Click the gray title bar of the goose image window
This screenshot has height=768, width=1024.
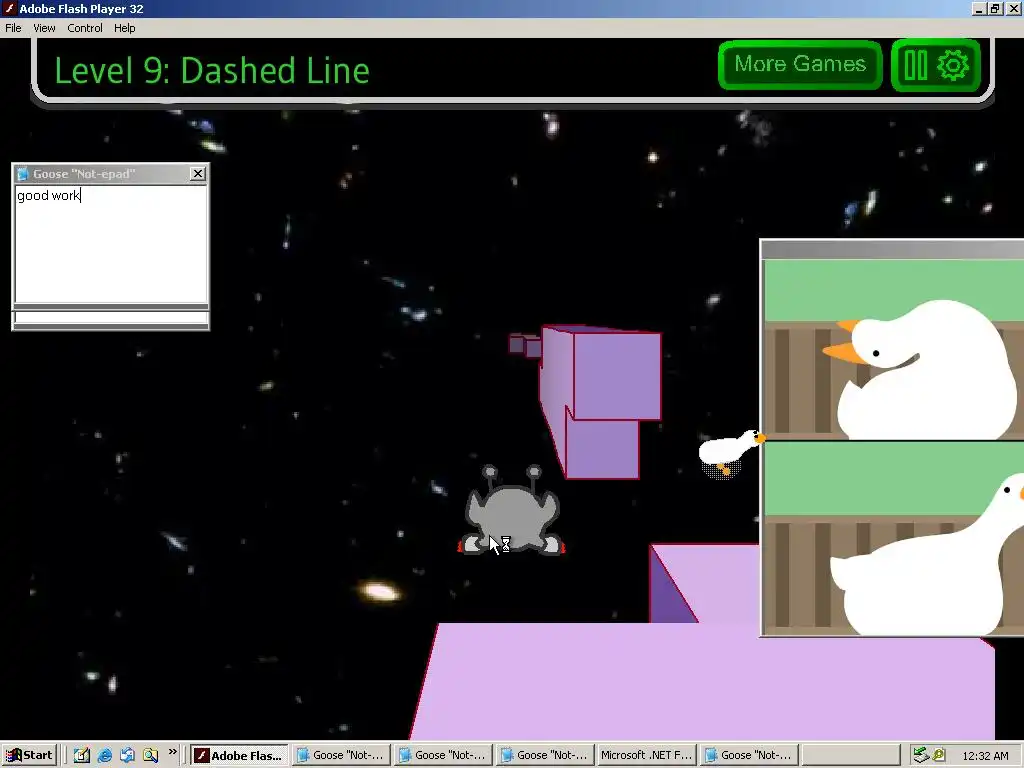pos(893,249)
